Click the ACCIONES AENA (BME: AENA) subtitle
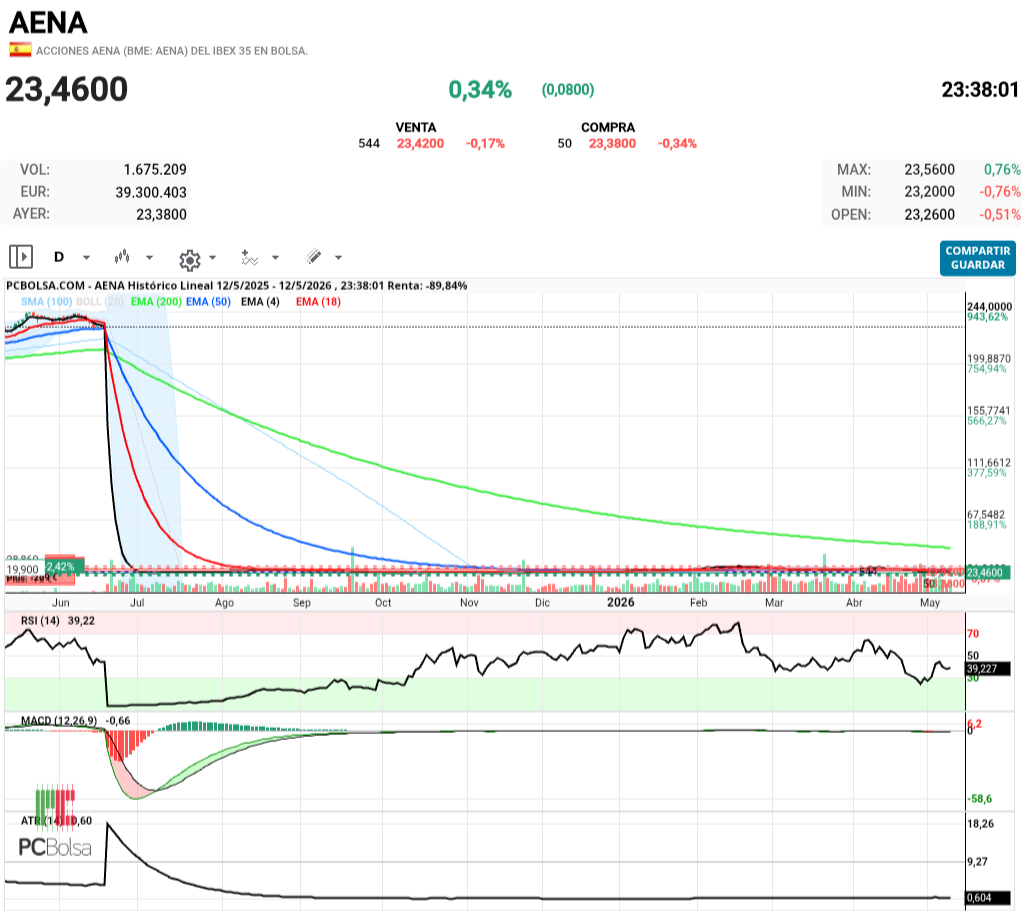 pyautogui.click(x=171, y=51)
